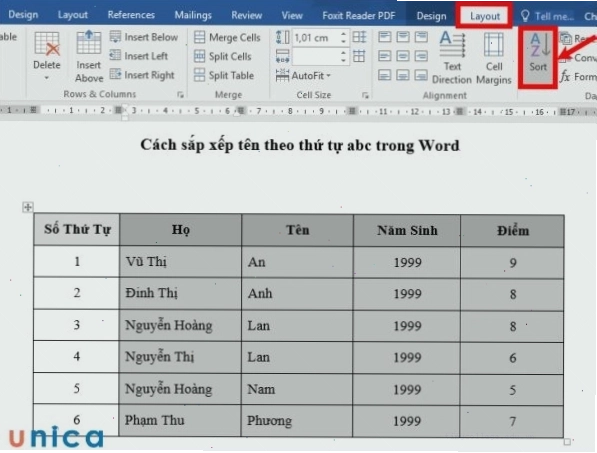Click Split Cells
Image resolution: width=597 pixels, height=453 pixels.
pos(222,56)
